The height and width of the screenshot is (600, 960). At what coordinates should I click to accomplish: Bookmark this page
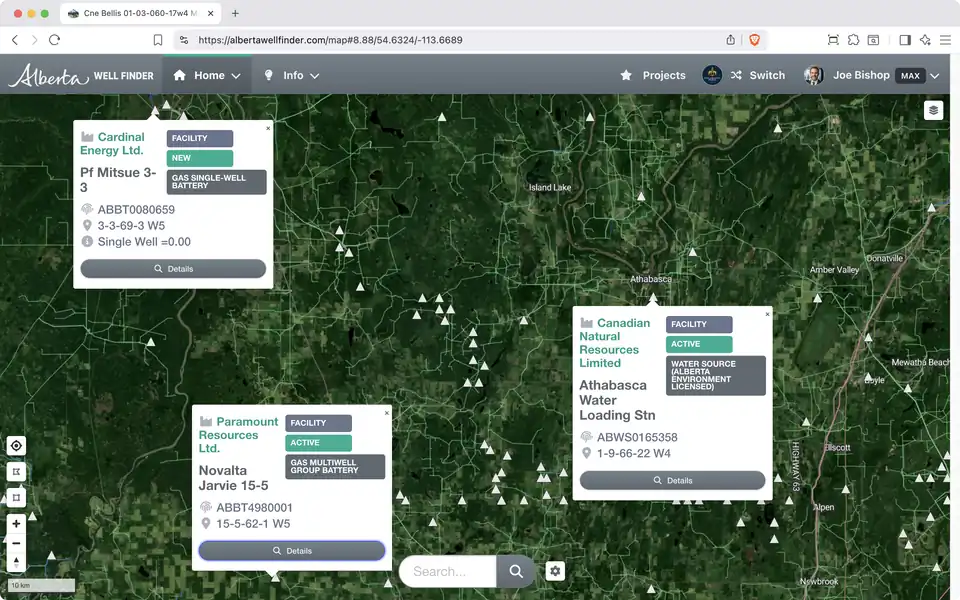157,40
